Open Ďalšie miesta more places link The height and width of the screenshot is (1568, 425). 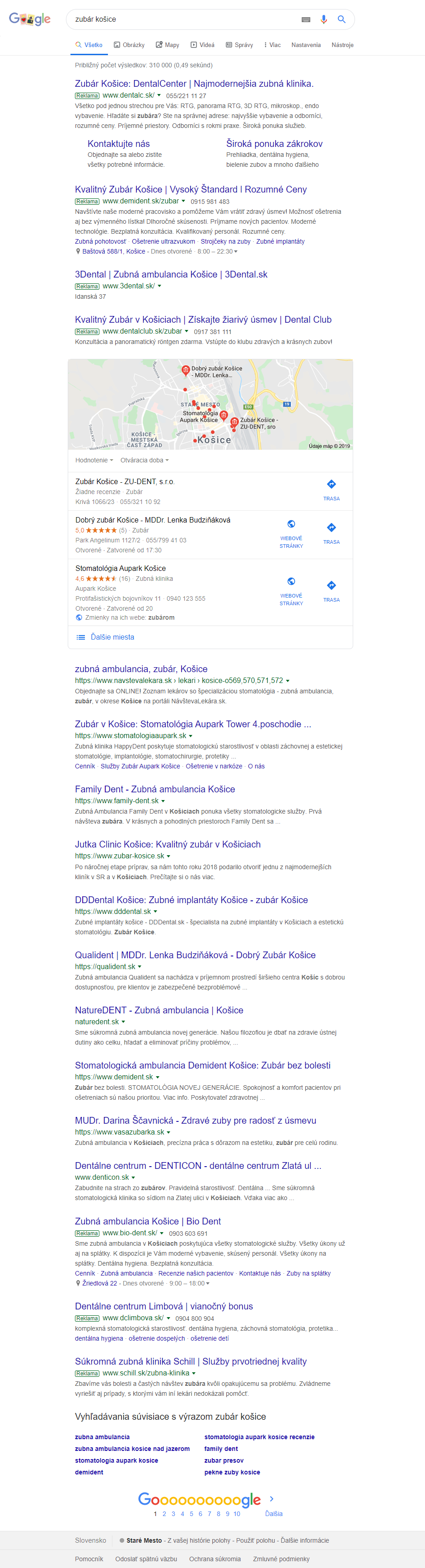click(x=112, y=637)
